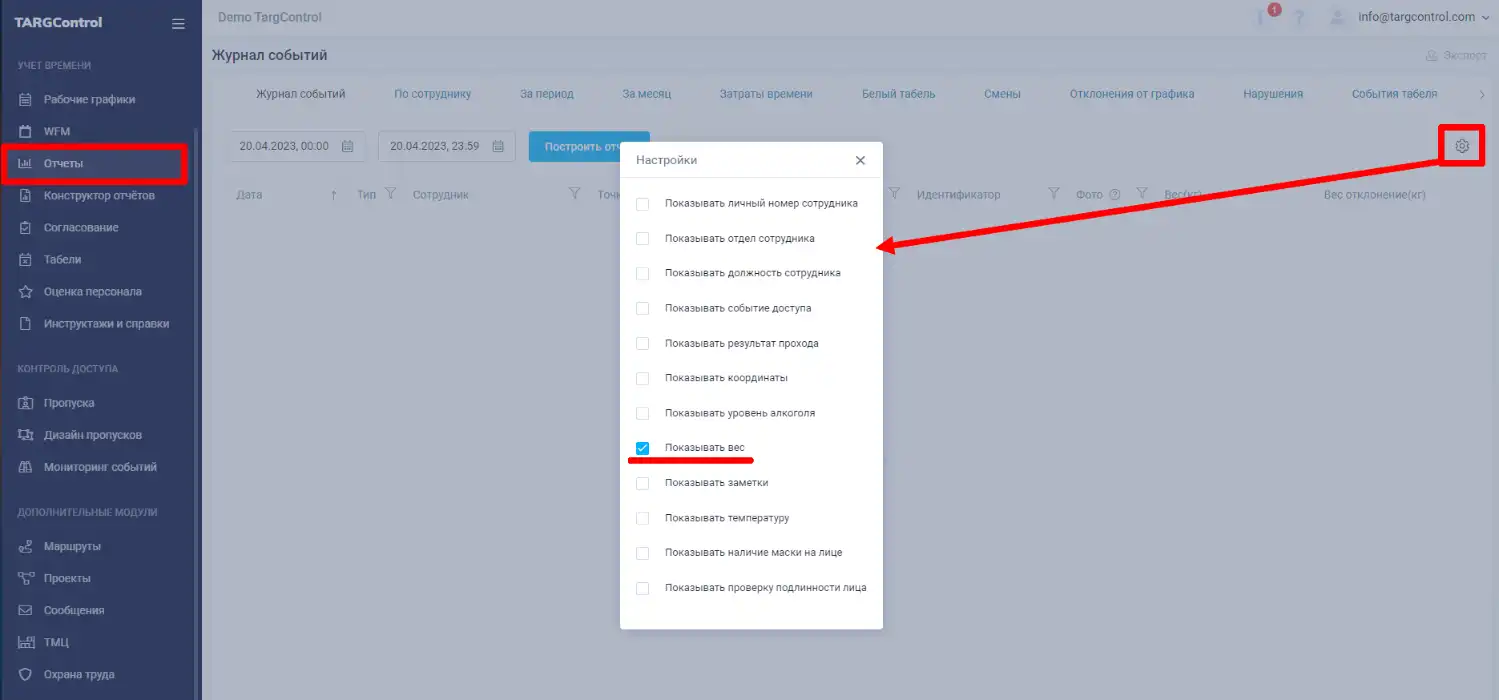1500x700 pixels.
Task: Open notifications with red badge
Action: 1265,16
